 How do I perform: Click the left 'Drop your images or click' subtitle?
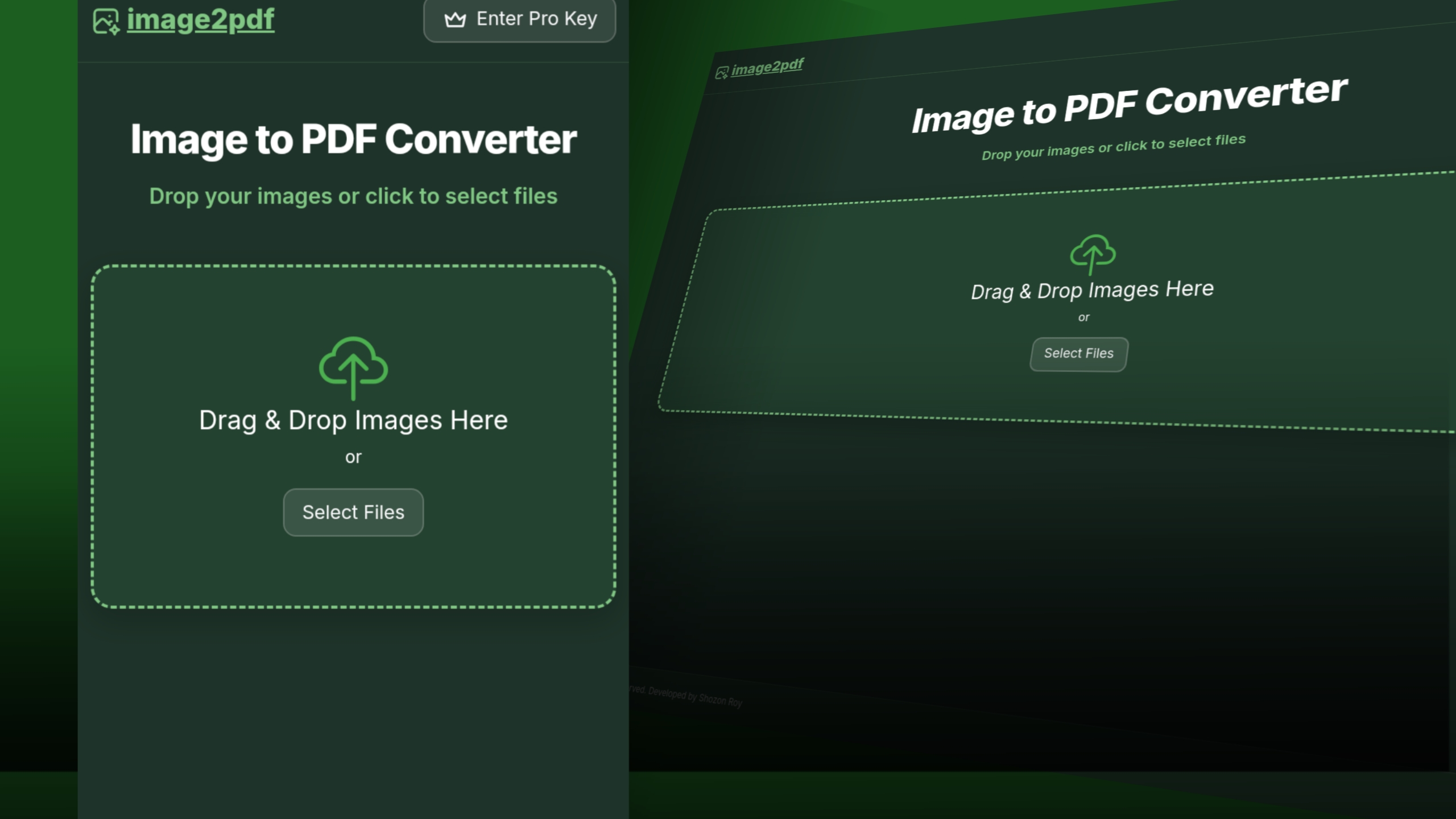coord(353,196)
